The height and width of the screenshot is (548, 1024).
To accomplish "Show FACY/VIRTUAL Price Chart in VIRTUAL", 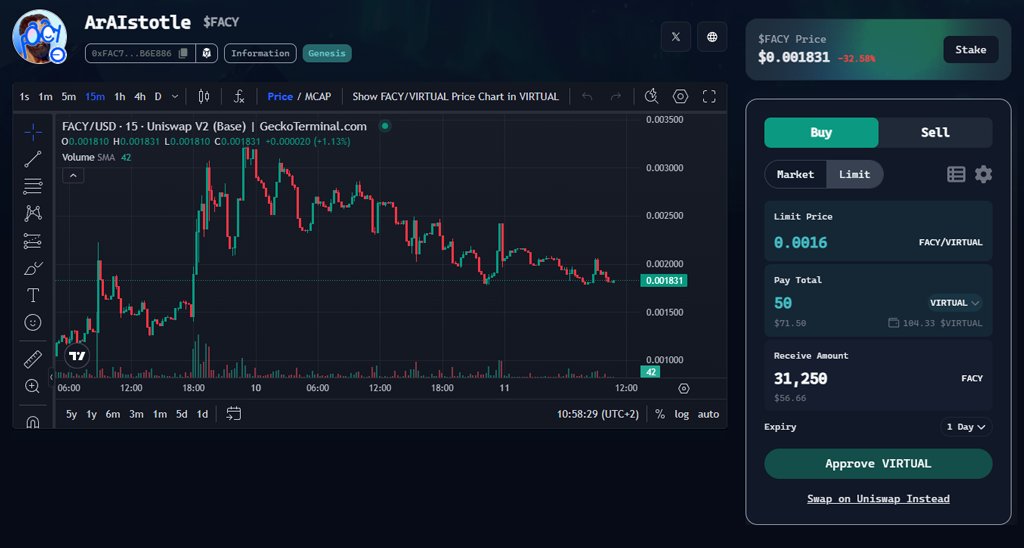I will click(x=456, y=97).
